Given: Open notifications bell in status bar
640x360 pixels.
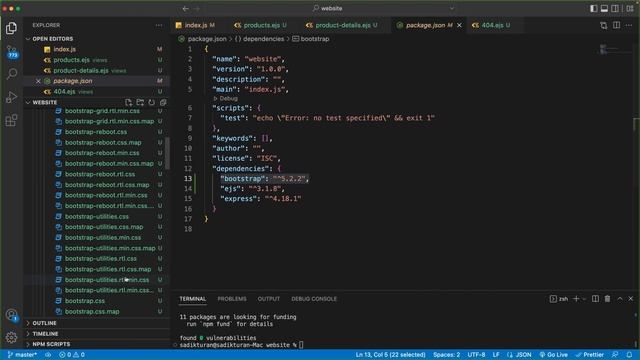Looking at the screenshot, I should coord(629,355).
